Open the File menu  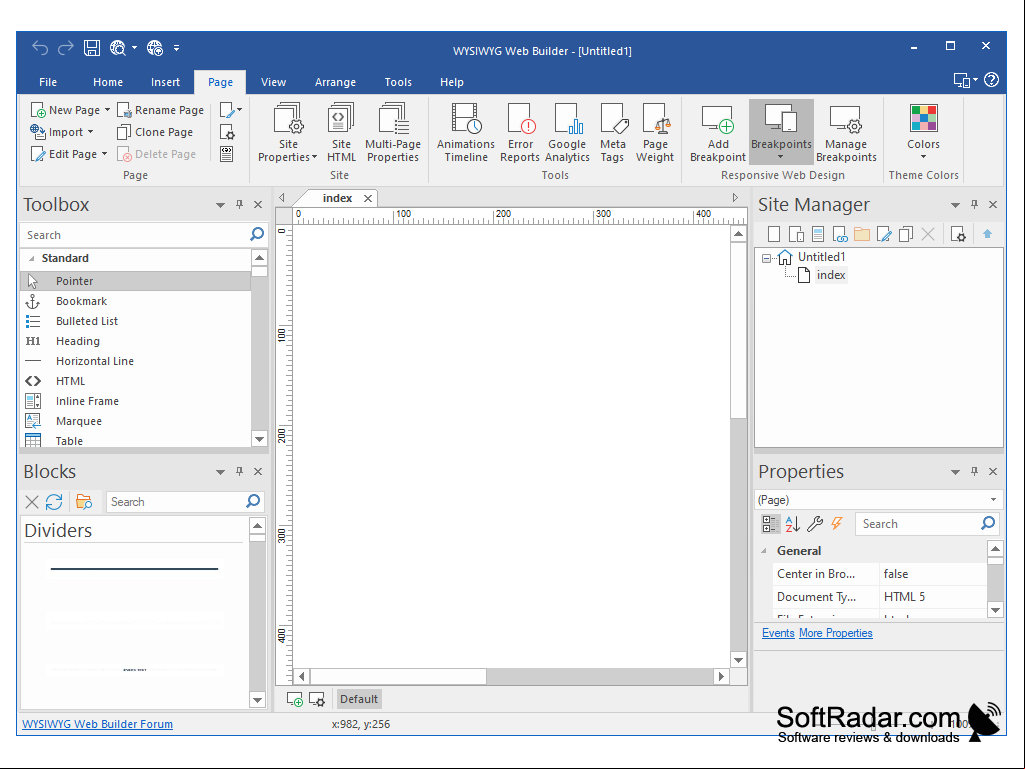(x=48, y=82)
